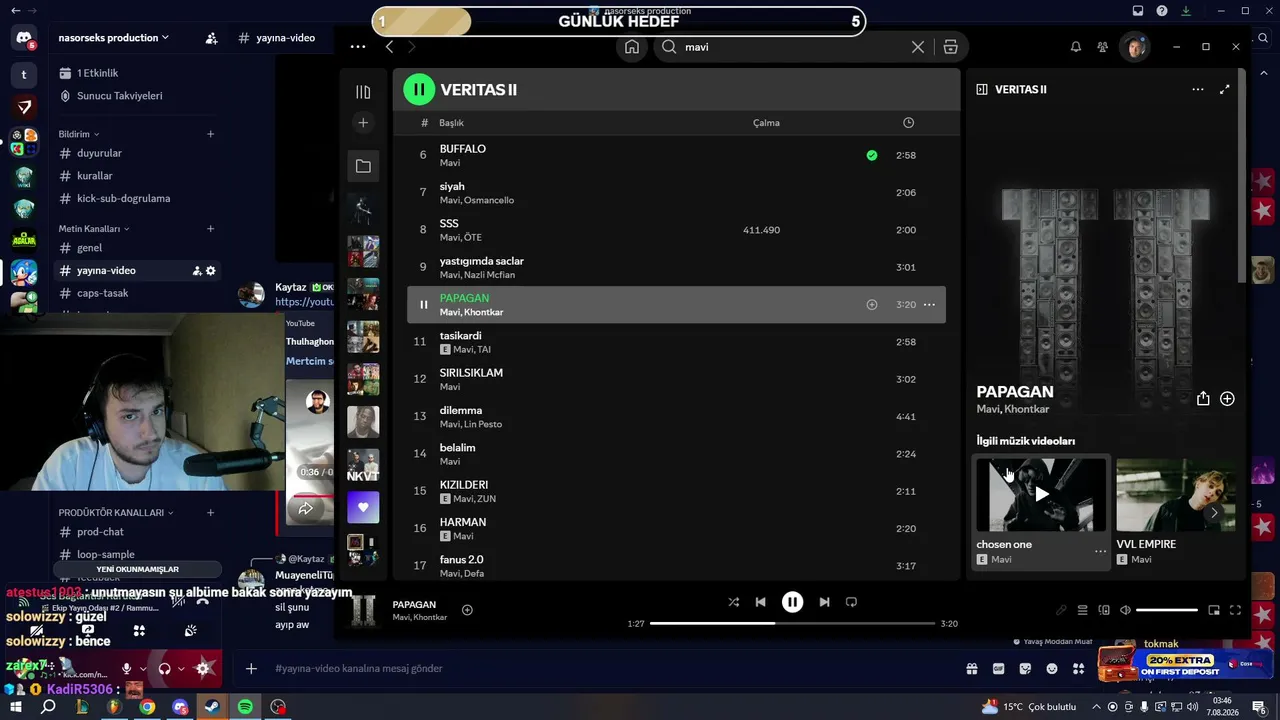Adjust Spotify volume slider

(1167, 610)
